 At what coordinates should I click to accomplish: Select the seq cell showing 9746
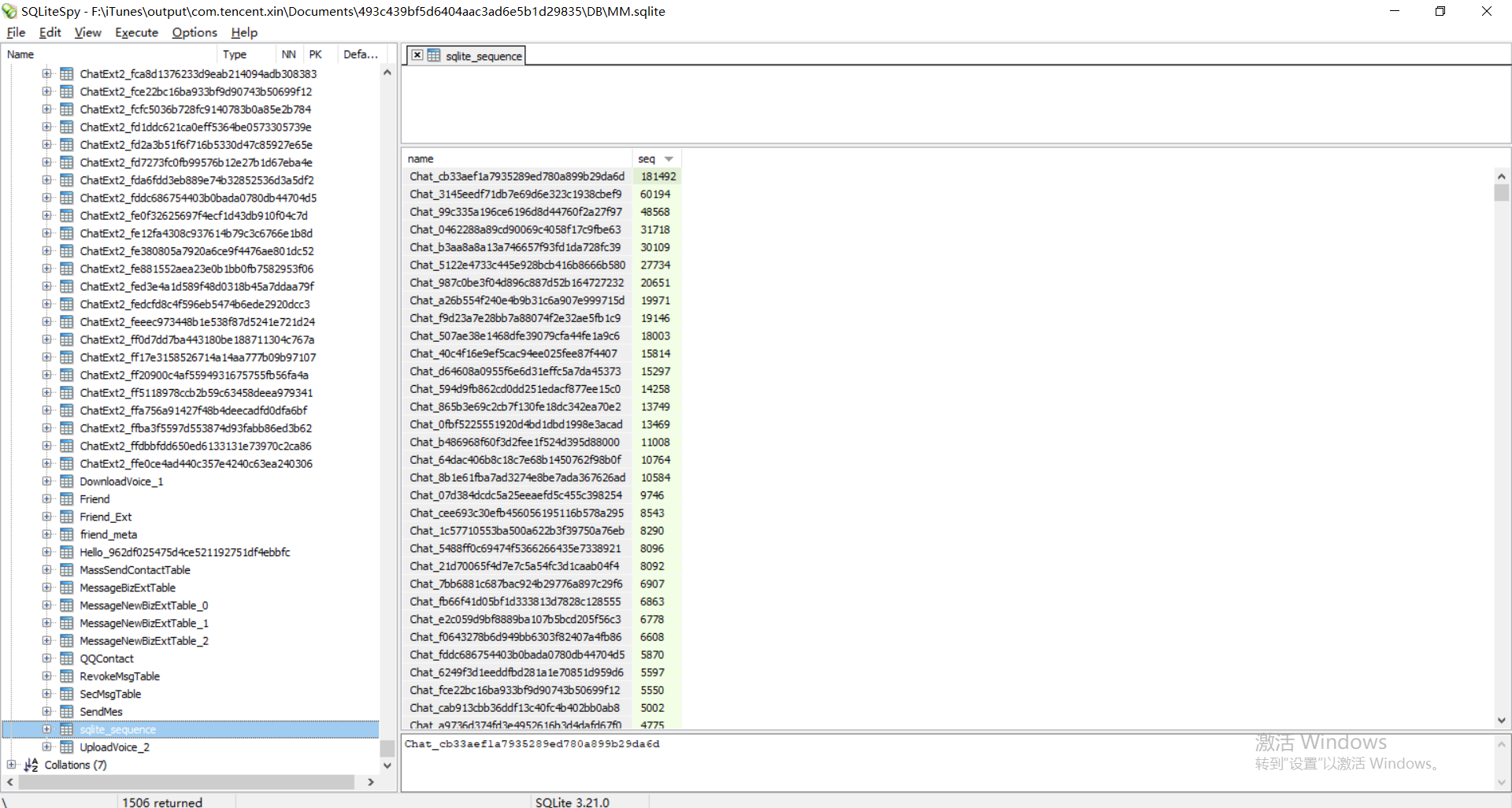(x=658, y=495)
